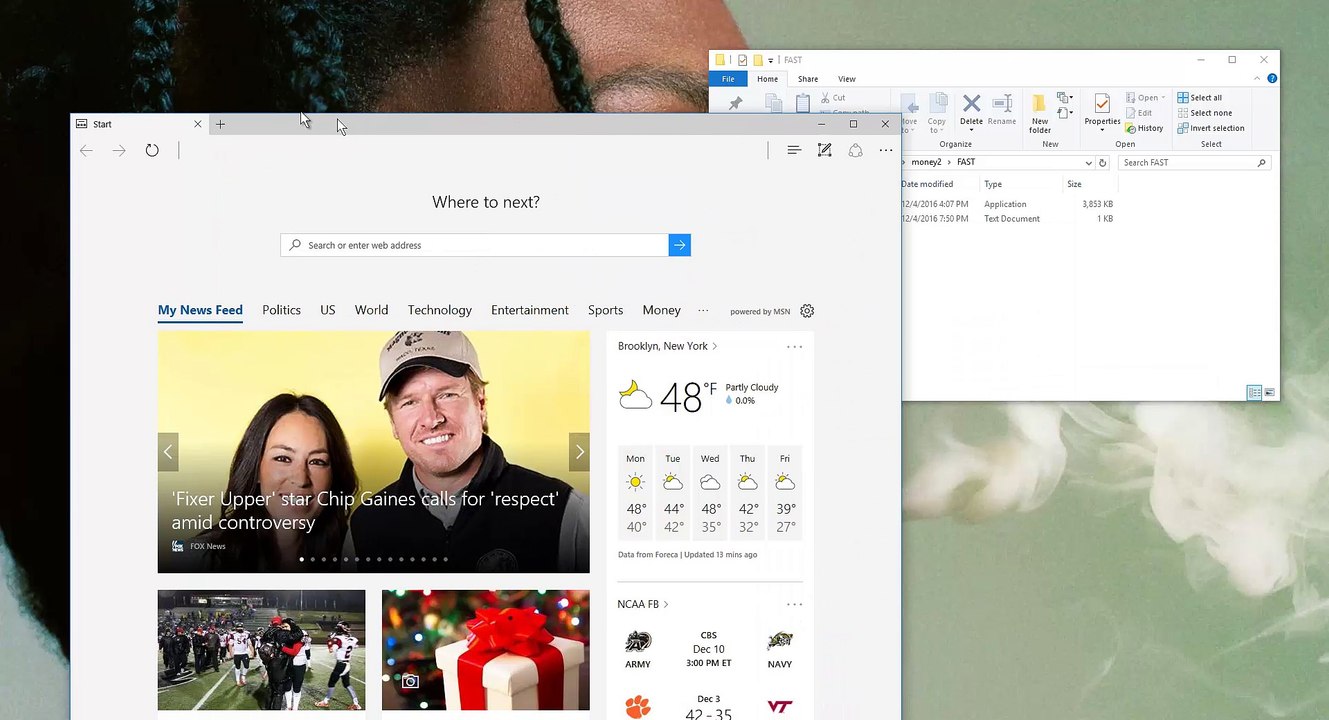Screen dimensions: 1329x720
Task: Switch to the World news tab
Action: click(x=371, y=310)
